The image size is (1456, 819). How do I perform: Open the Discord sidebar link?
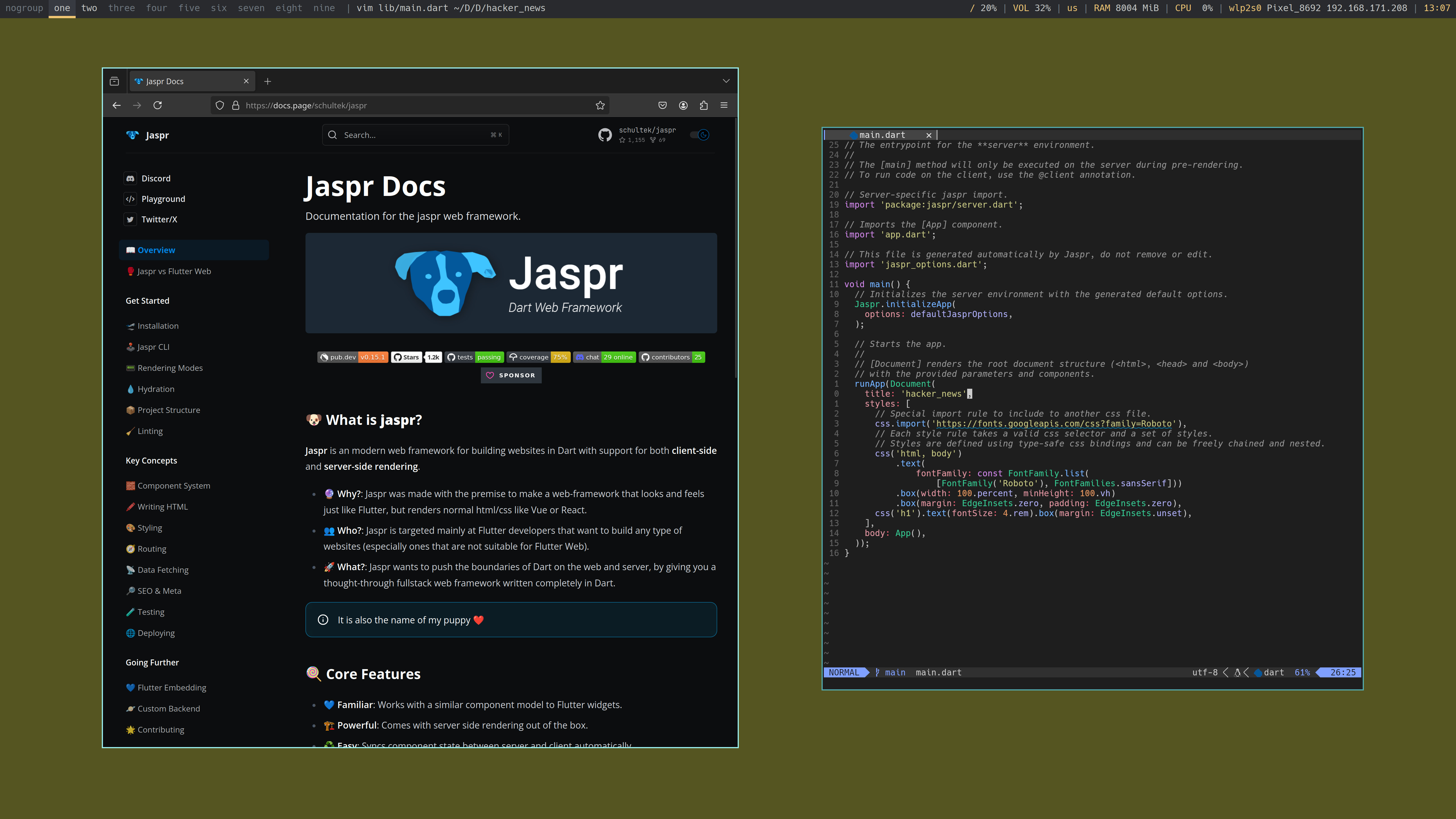[156, 179]
